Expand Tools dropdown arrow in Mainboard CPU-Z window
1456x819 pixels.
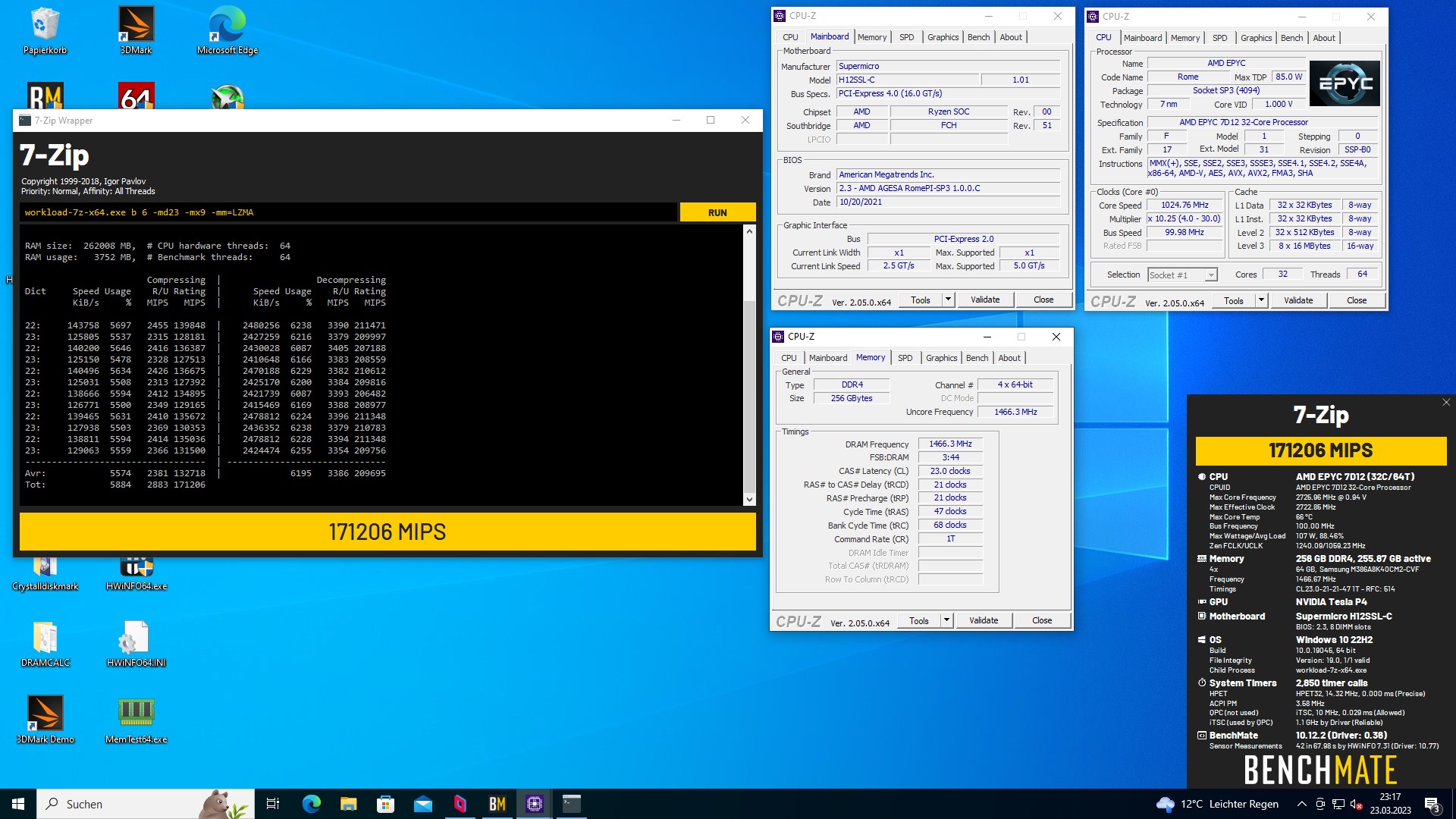[x=947, y=300]
